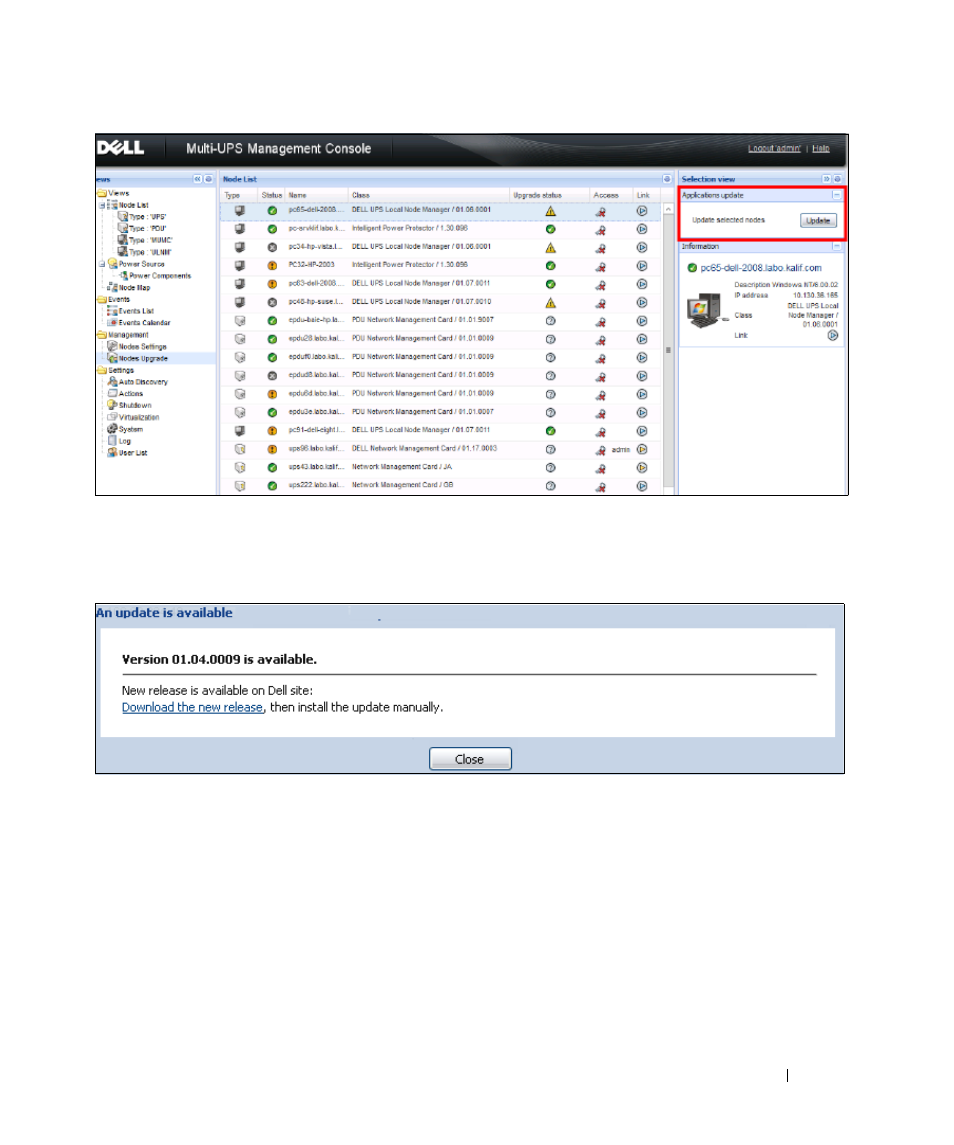
Task: Click UPS type icon for ups43.labo row
Action: [240, 467]
